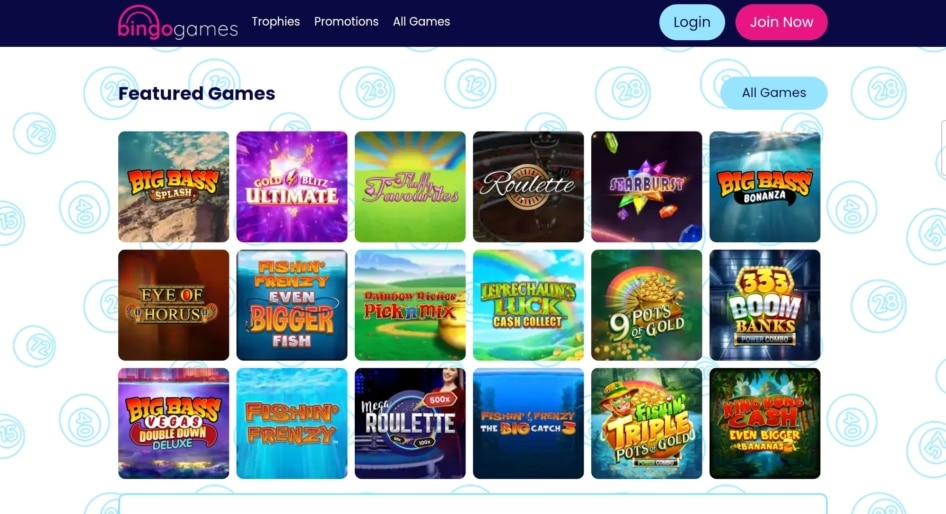Launch 9 Pots of Gold game
The width and height of the screenshot is (946, 514).
(x=647, y=305)
